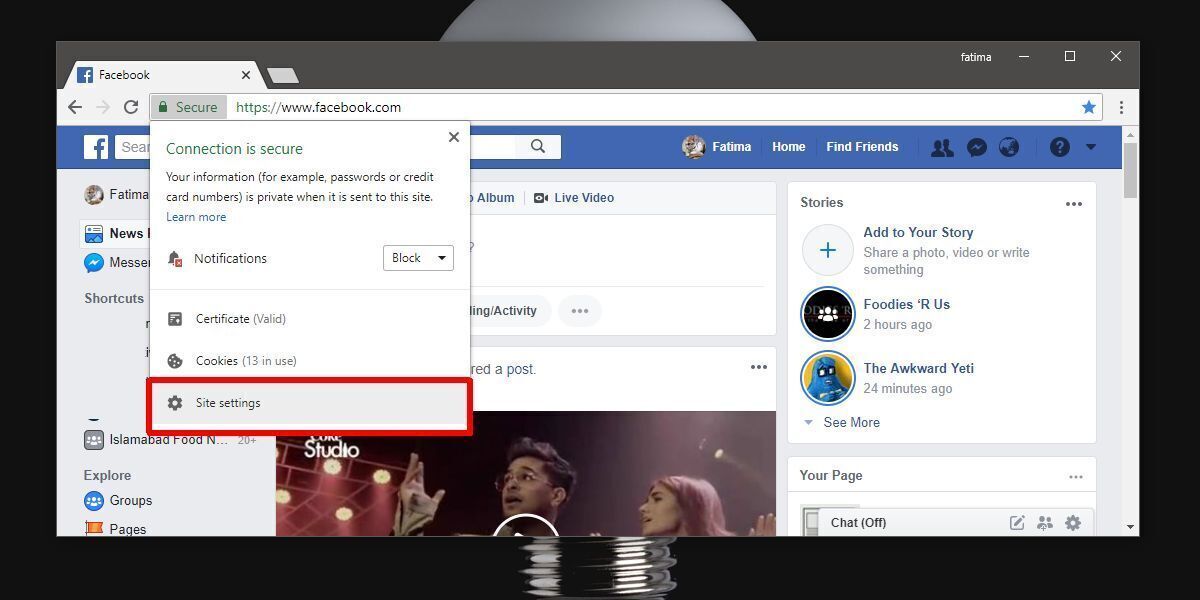This screenshot has height=600, width=1200.
Task: Click the Help question mark icon
Action: (x=1059, y=147)
